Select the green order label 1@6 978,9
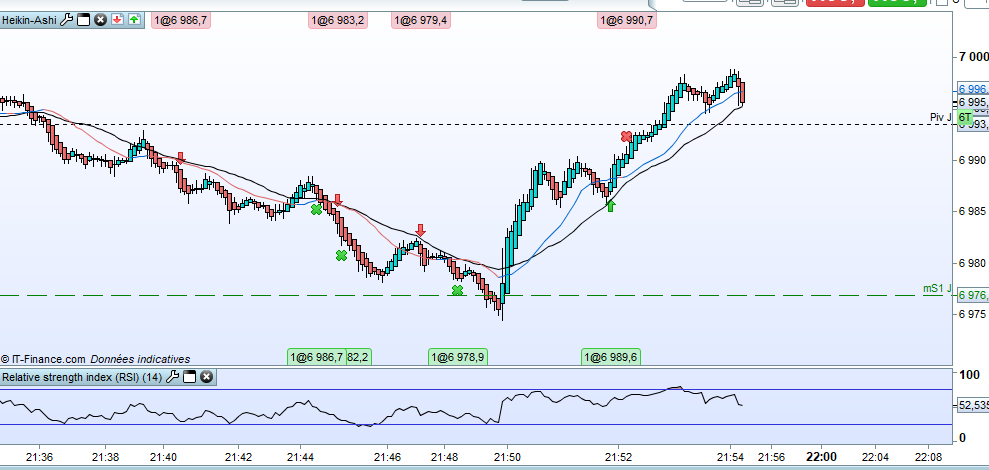 point(458,358)
